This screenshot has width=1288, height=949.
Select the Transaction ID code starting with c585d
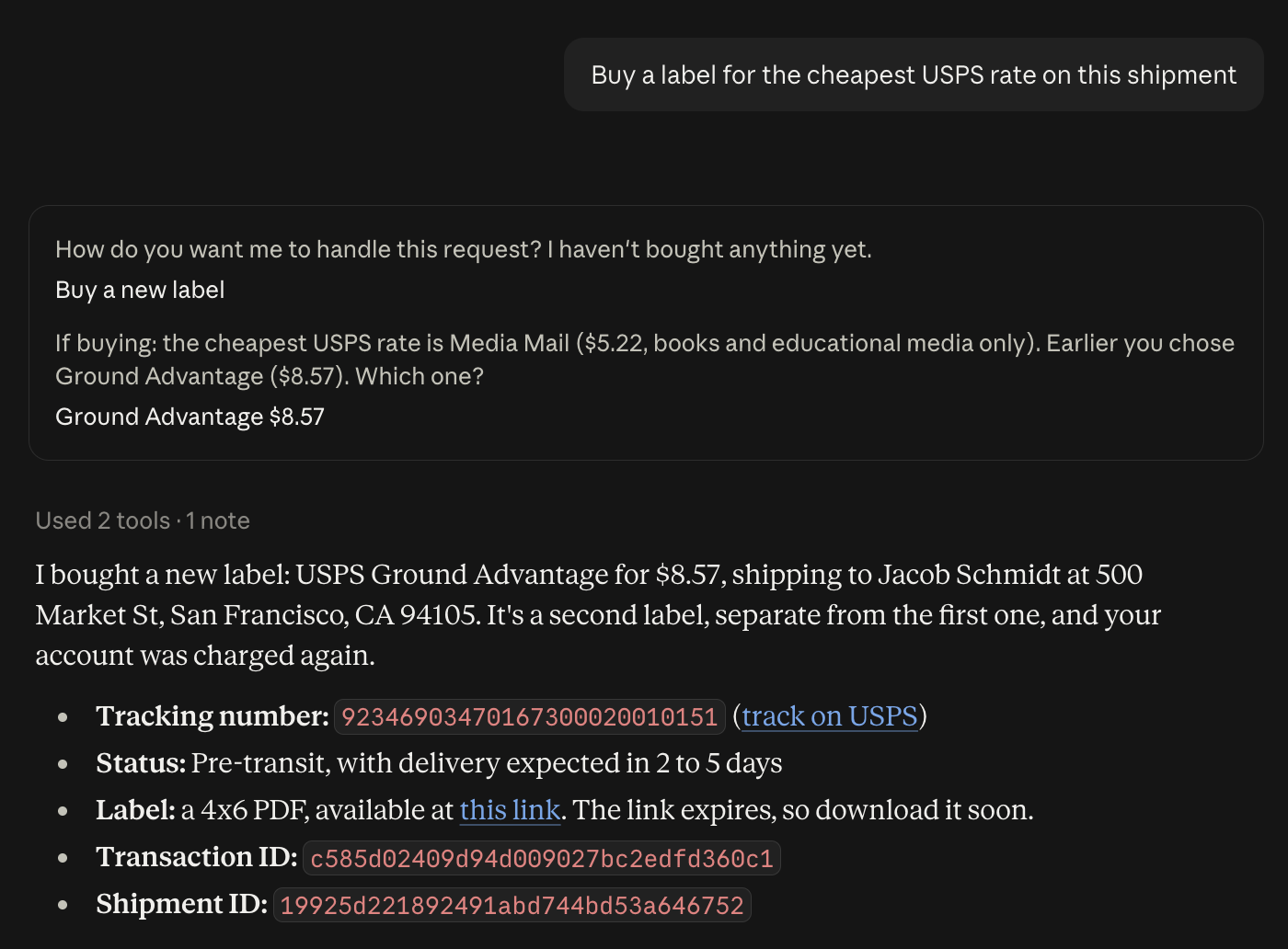[542, 859]
